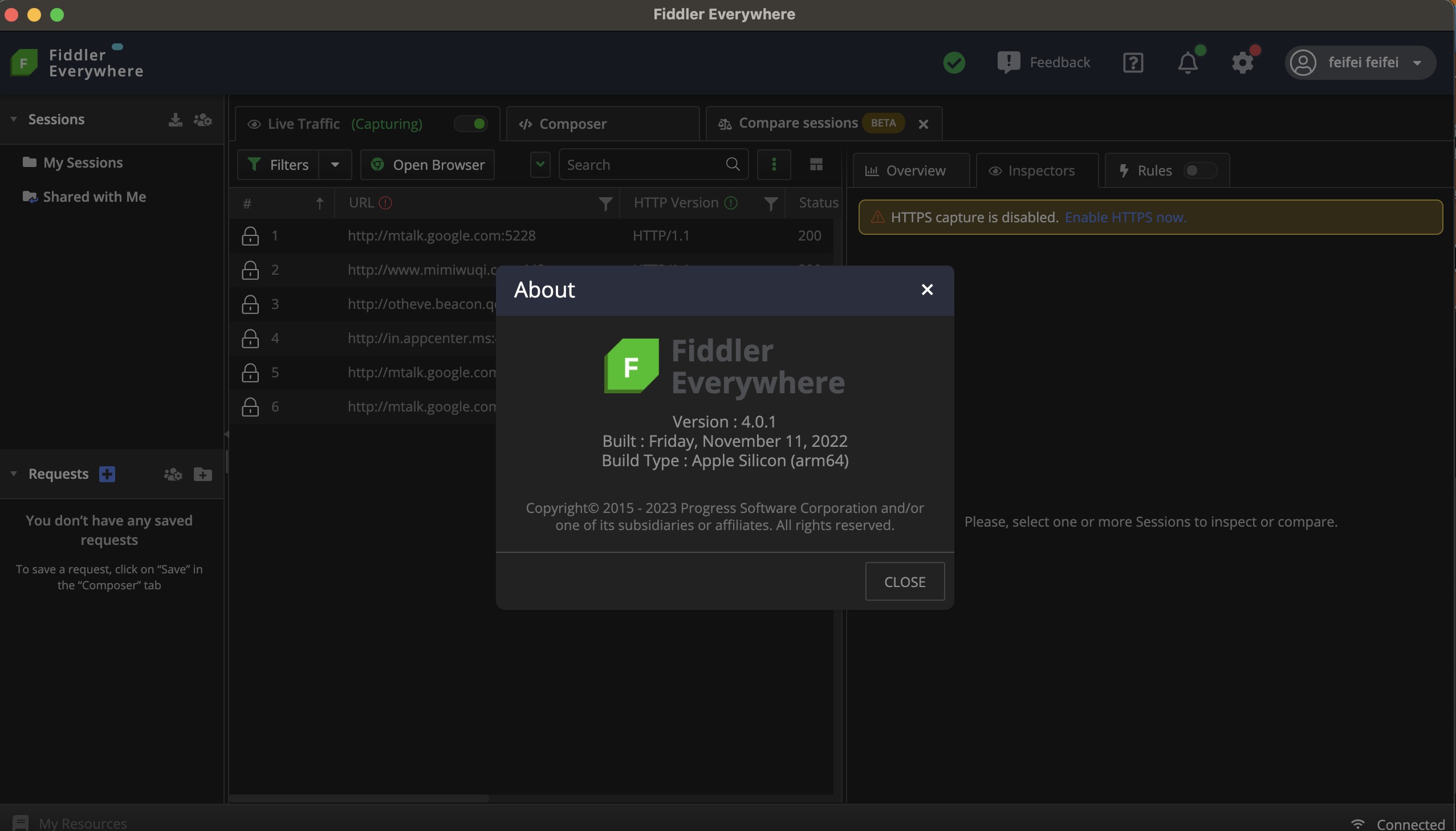Click the lock icon on row 6
Screen dimensions: 1456x831
click(250, 407)
